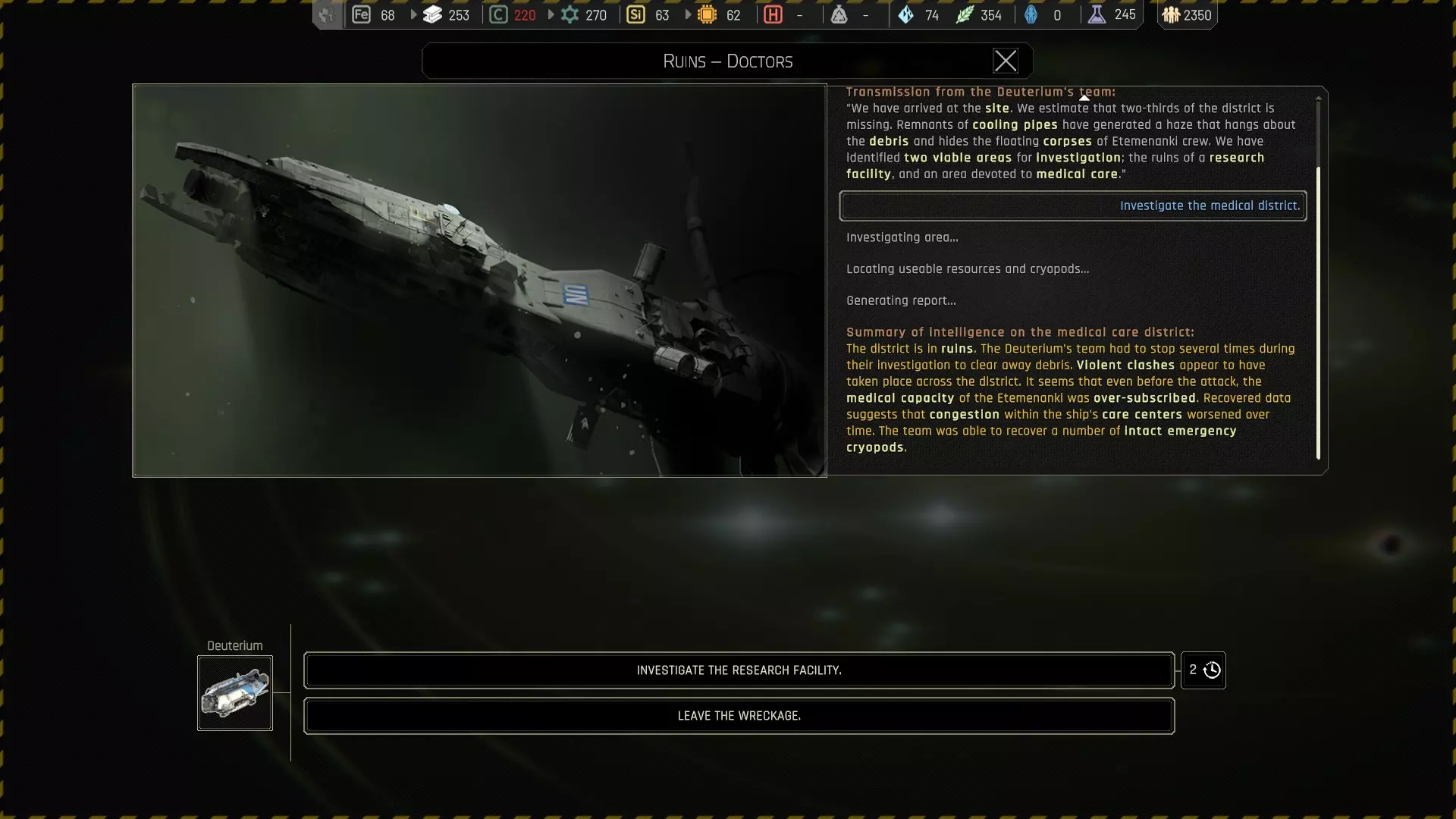
Task: Click the iron (Fe) resource icon
Action: [361, 14]
